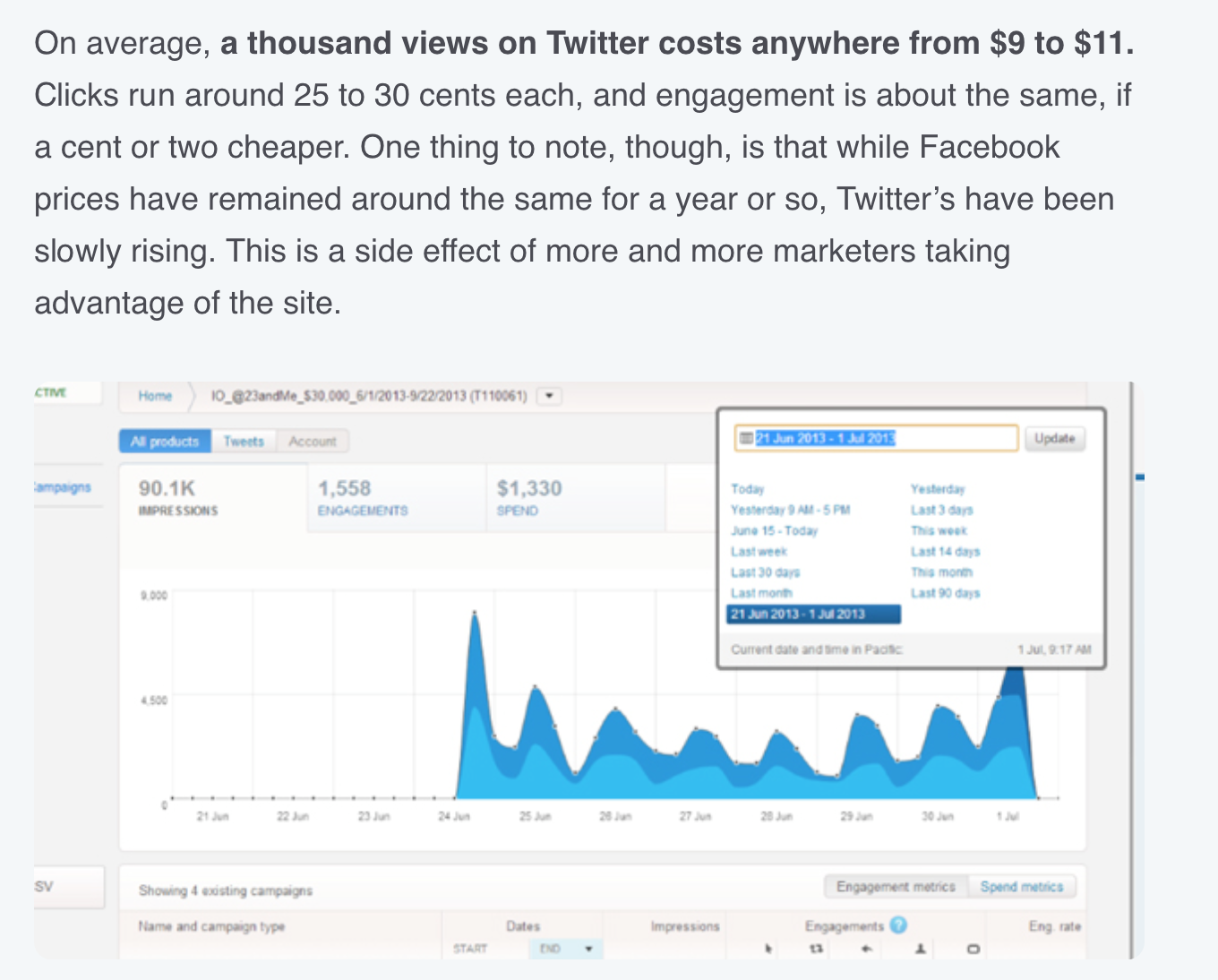Image resolution: width=1218 pixels, height=980 pixels.
Task: Click the embedded Twitter ads dashboard image
Action: pos(589,669)
